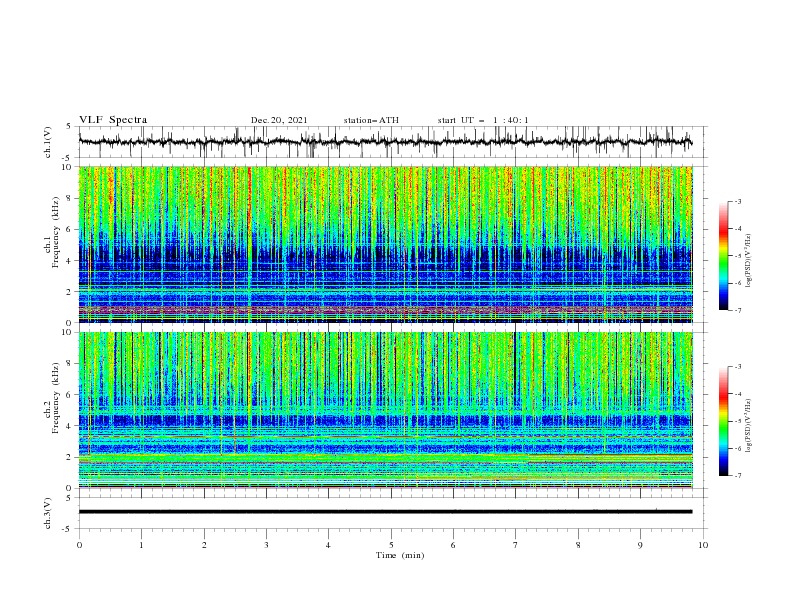Click the ch.1 spectrogram panel
The width and height of the screenshot is (792, 612).
385,244
